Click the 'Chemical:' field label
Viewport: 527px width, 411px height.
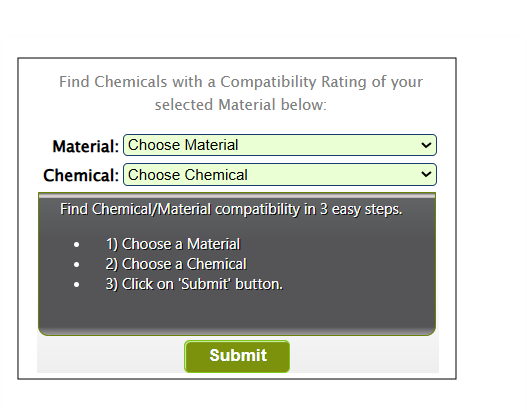pyautogui.click(x=81, y=175)
